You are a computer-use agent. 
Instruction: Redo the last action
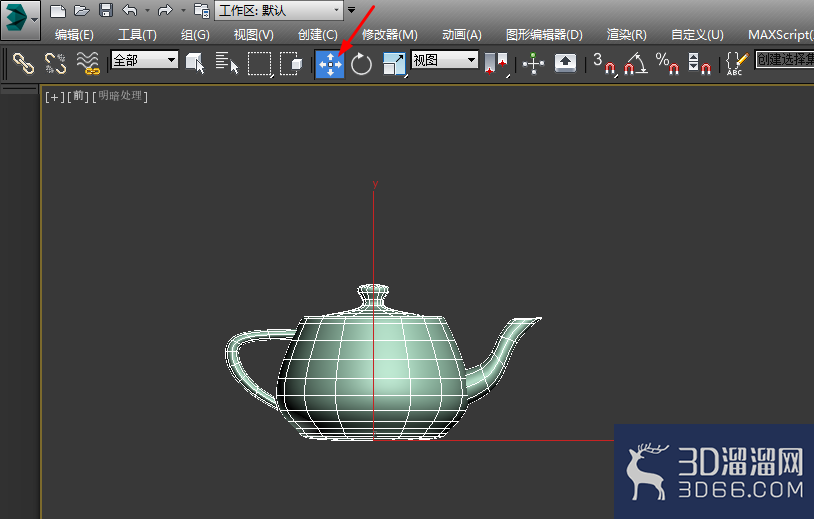tap(165, 10)
